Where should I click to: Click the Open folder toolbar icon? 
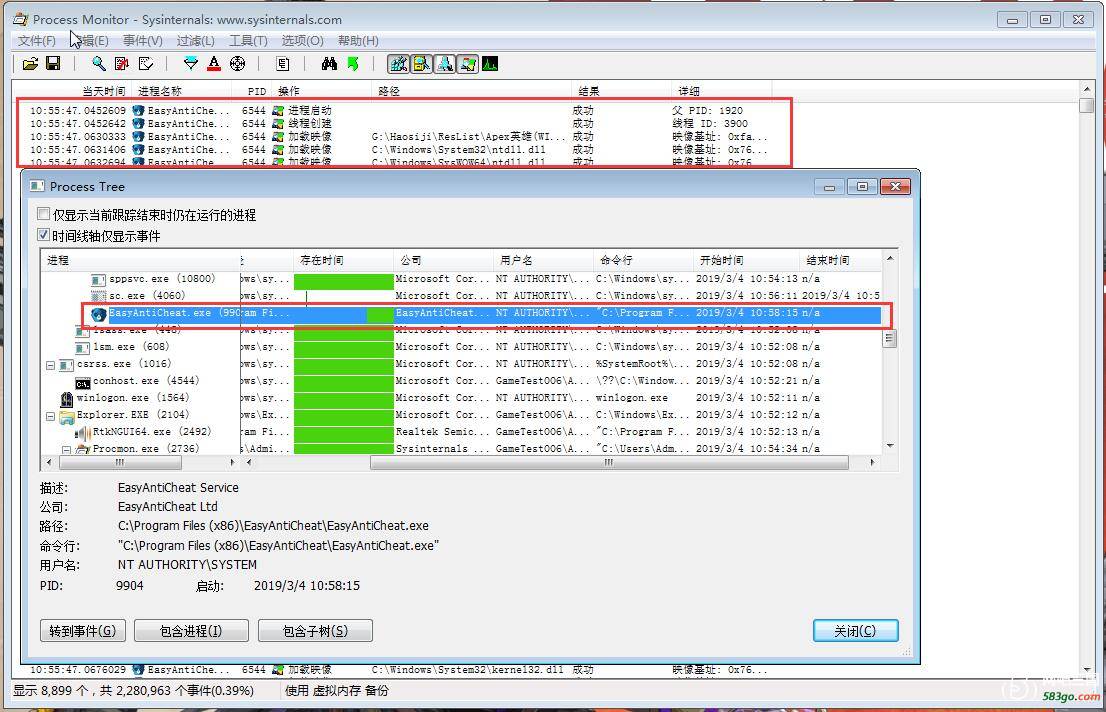coord(30,64)
